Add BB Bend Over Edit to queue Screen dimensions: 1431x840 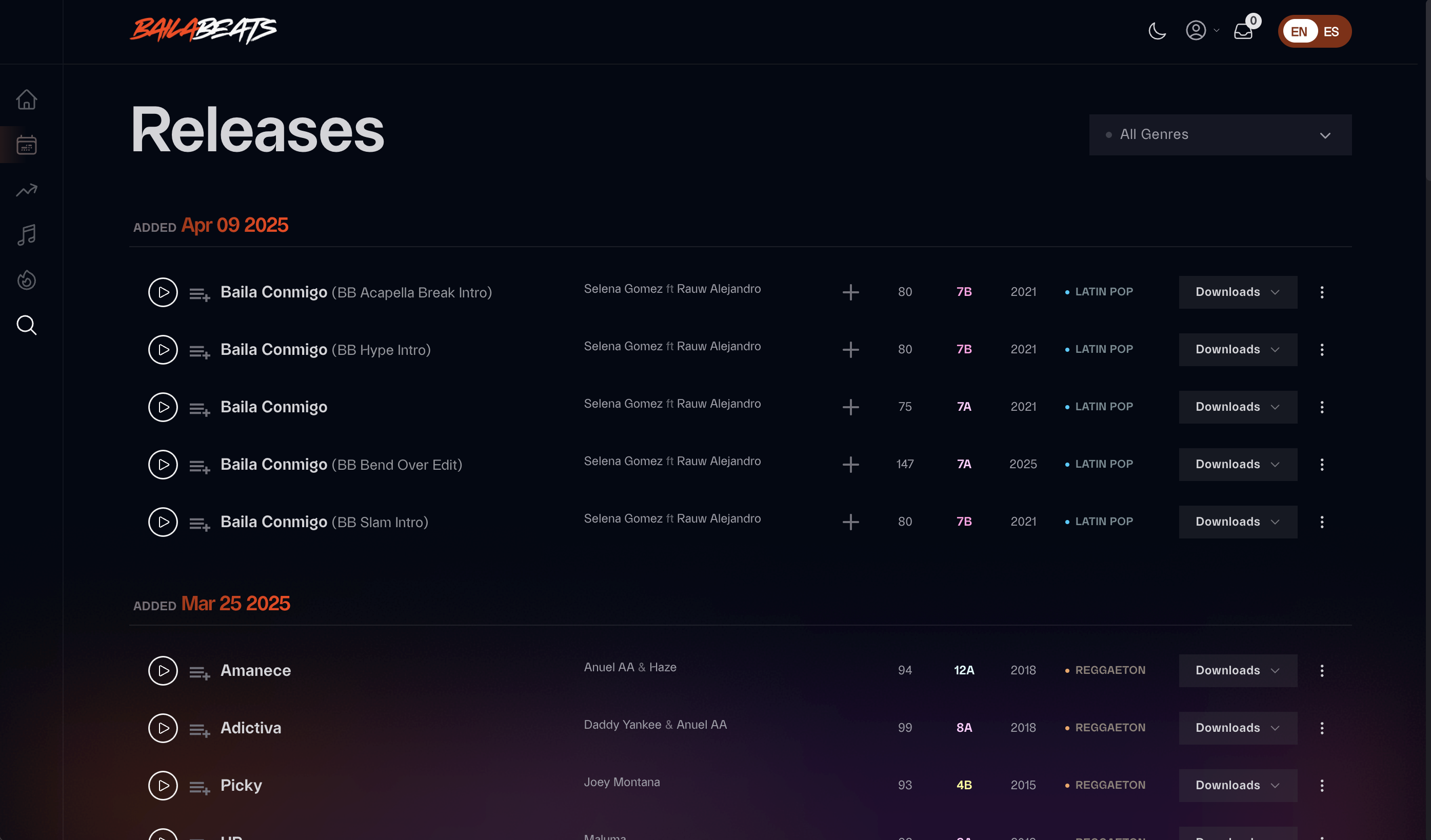[200, 466]
